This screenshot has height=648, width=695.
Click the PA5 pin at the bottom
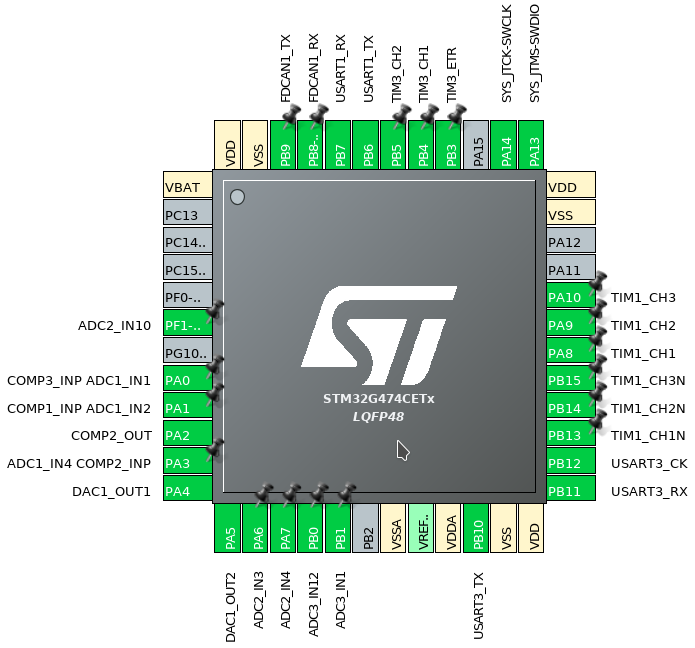228,528
